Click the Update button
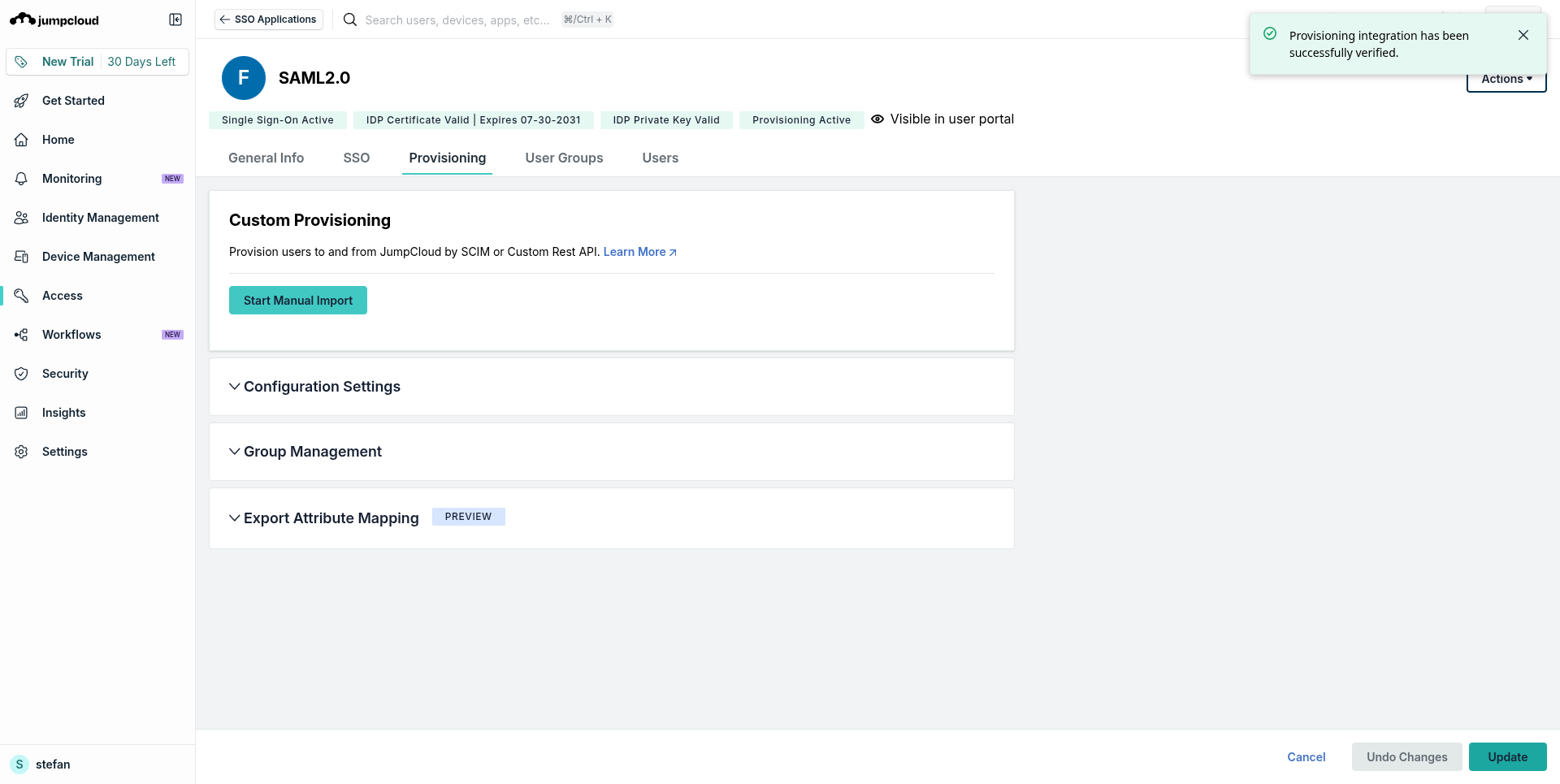 click(1508, 757)
